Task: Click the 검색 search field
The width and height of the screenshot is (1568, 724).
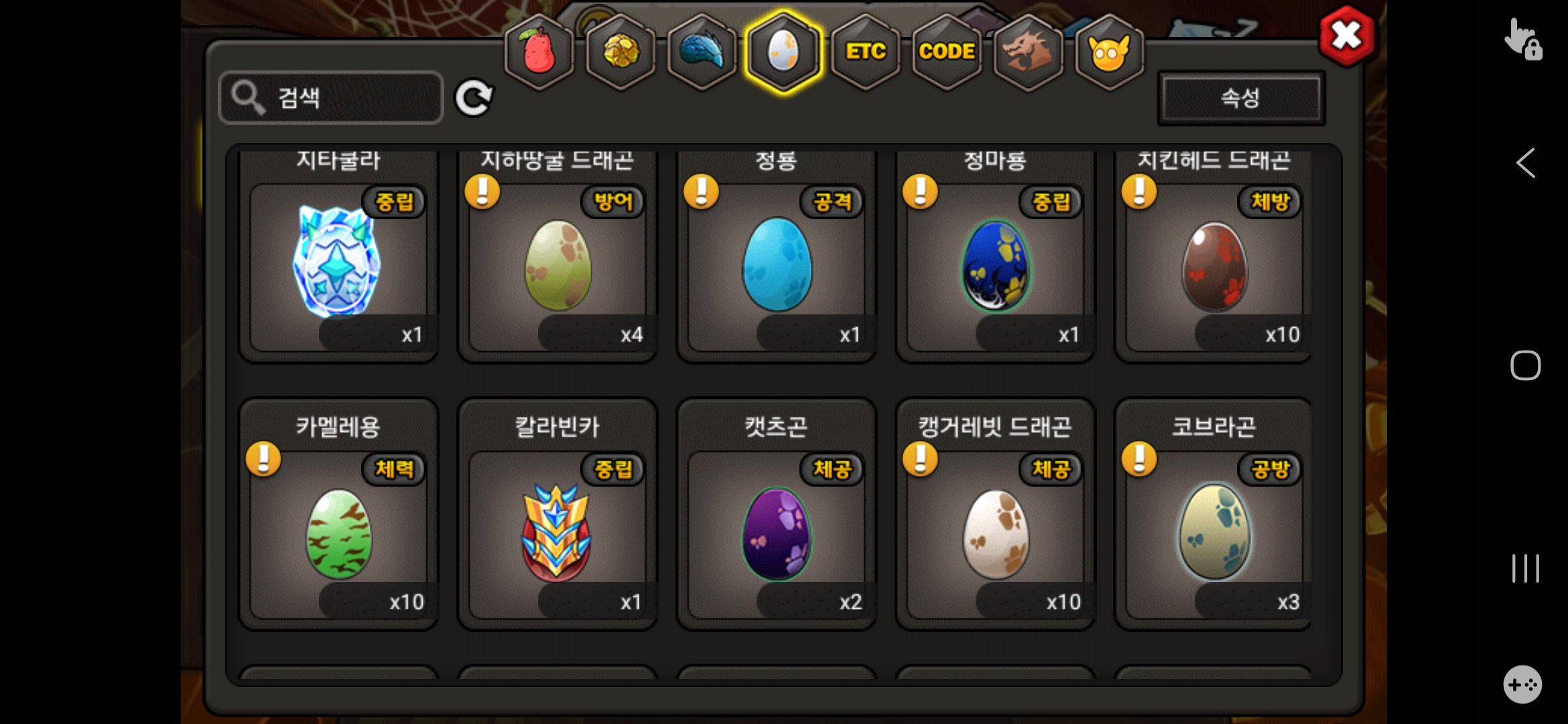Action: [x=331, y=98]
